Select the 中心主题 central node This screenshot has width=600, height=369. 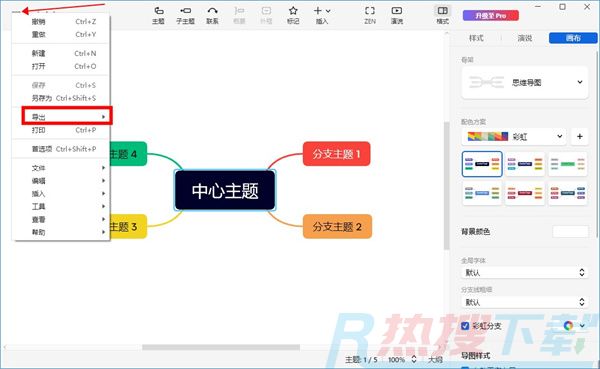click(225, 191)
